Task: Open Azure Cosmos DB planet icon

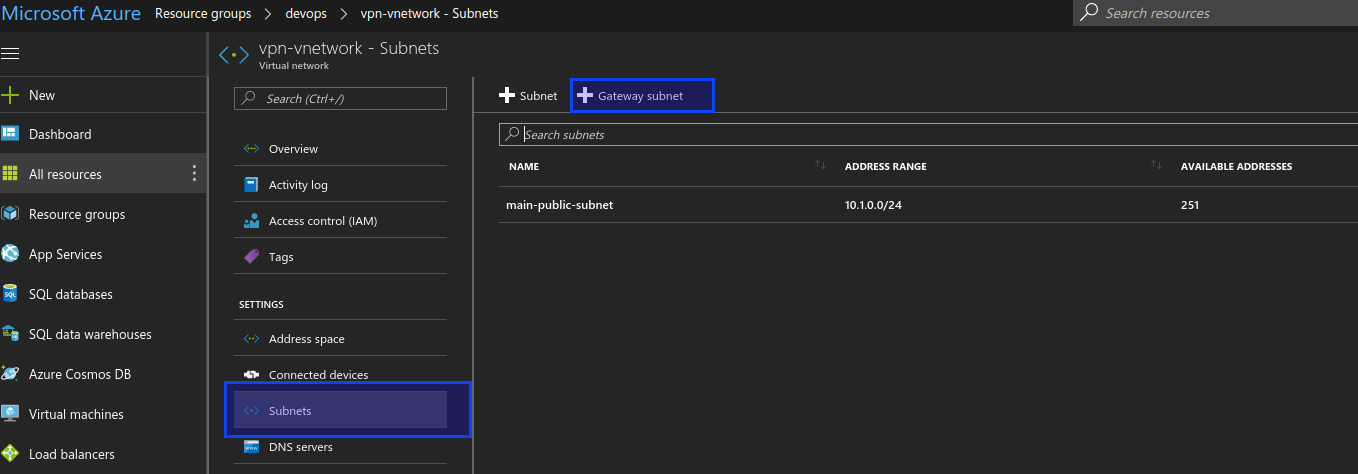Action: click(x=10, y=374)
